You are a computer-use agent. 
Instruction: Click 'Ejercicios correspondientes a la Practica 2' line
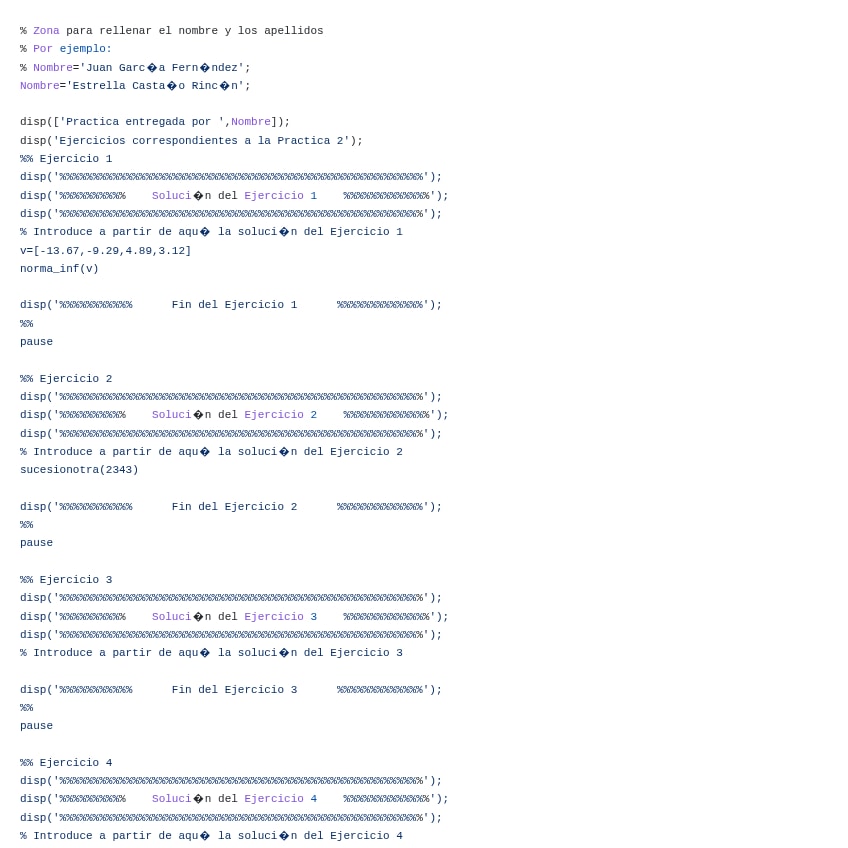click(191, 141)
